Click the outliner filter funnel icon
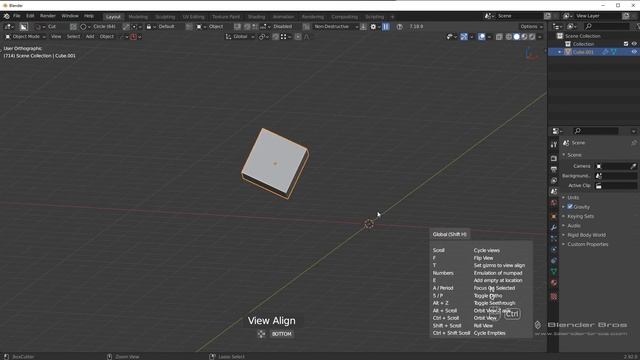 [637, 27]
